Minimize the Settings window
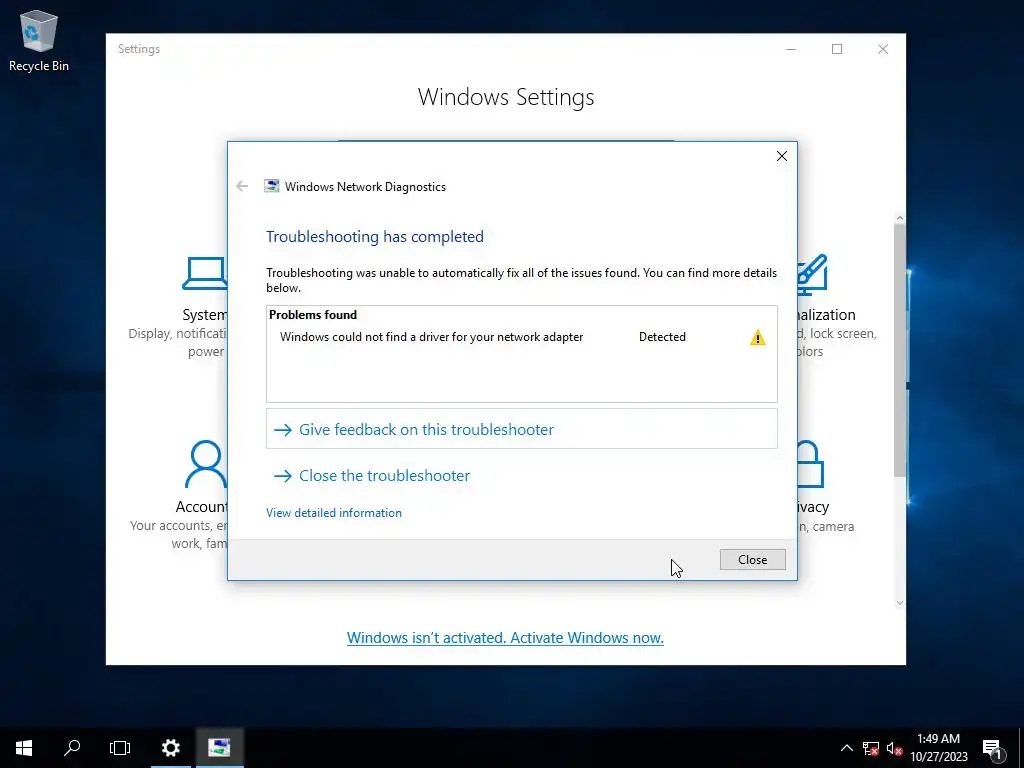The width and height of the screenshot is (1024, 768). tap(791, 49)
